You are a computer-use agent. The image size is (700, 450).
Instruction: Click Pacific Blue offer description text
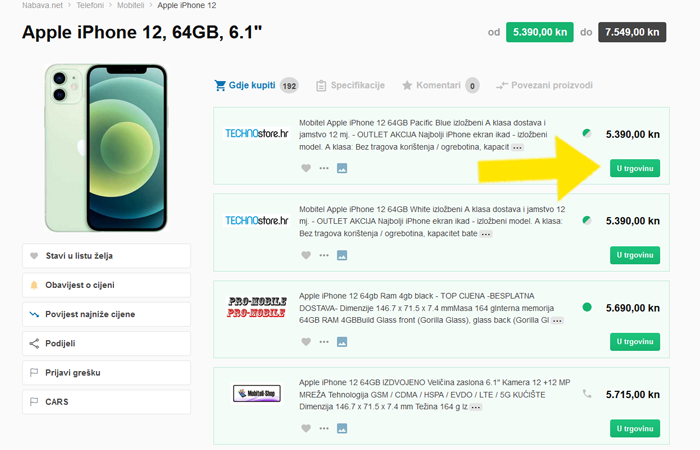pos(423,135)
